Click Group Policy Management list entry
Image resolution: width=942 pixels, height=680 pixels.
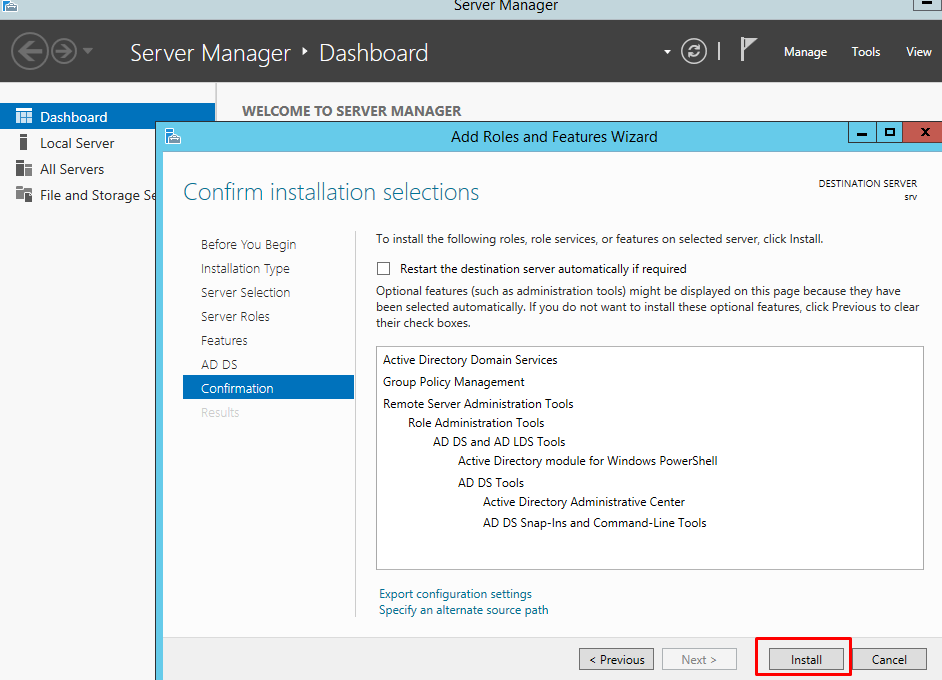click(454, 382)
